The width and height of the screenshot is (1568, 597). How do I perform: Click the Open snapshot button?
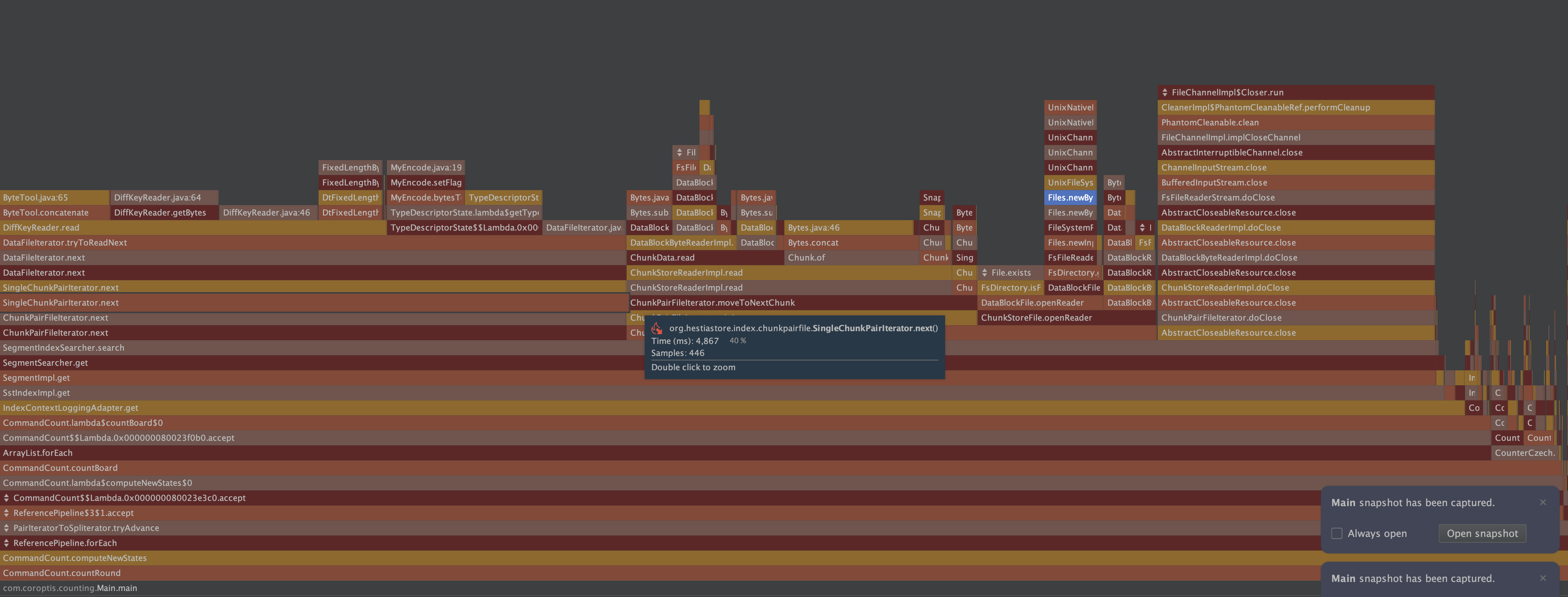(1482, 534)
